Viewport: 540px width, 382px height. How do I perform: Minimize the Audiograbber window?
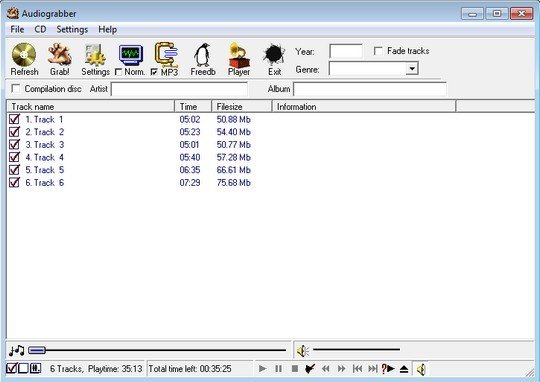click(x=472, y=14)
